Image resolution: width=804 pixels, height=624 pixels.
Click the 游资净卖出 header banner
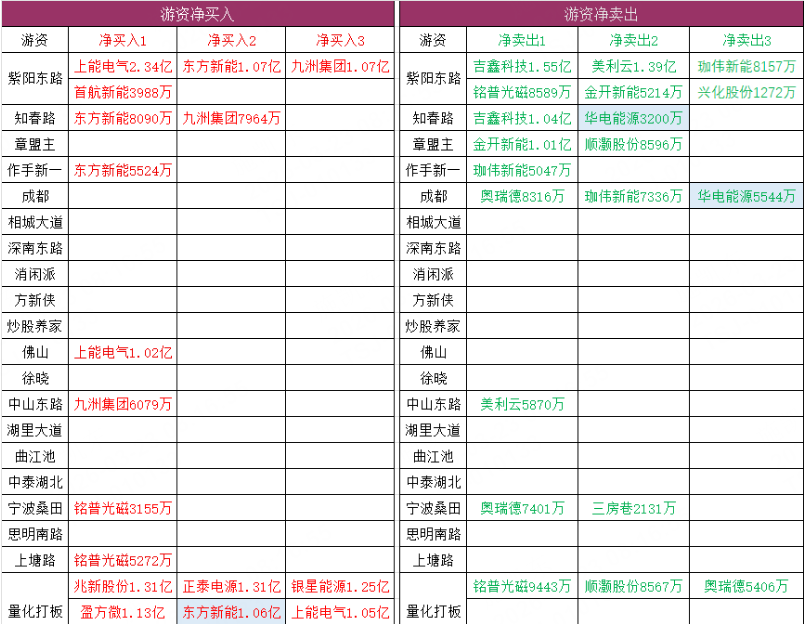tap(601, 14)
